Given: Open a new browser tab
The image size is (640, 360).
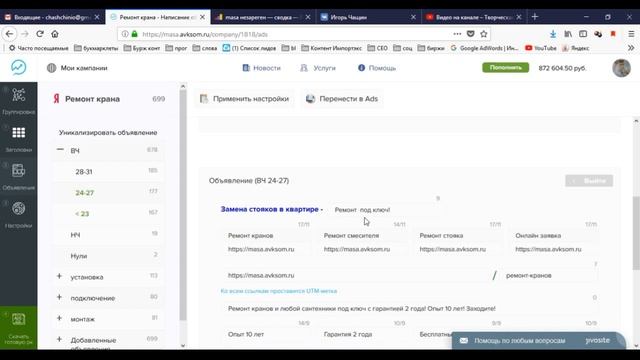Looking at the screenshot, I should [535, 17].
